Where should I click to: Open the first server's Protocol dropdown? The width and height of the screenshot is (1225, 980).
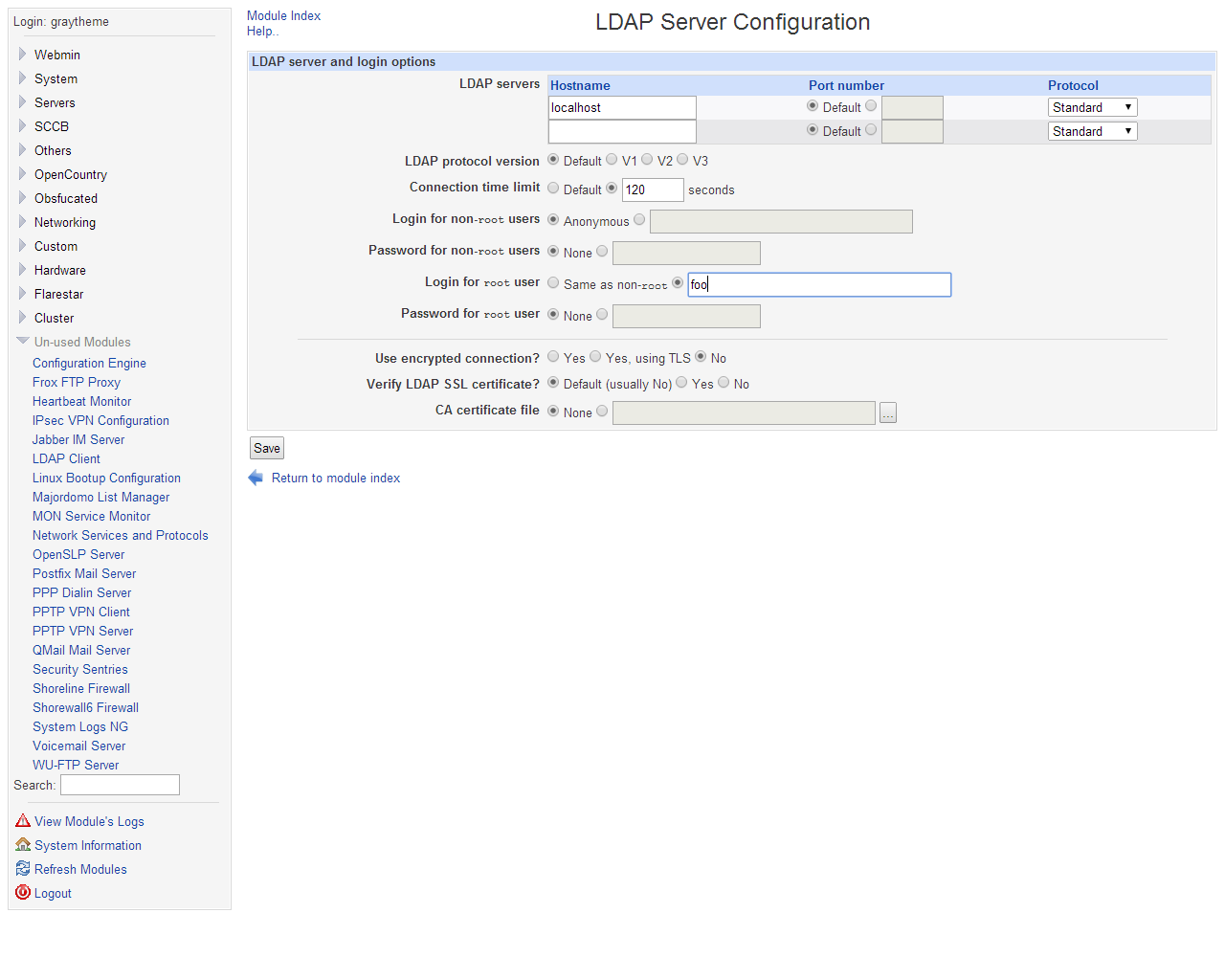[x=1092, y=107]
